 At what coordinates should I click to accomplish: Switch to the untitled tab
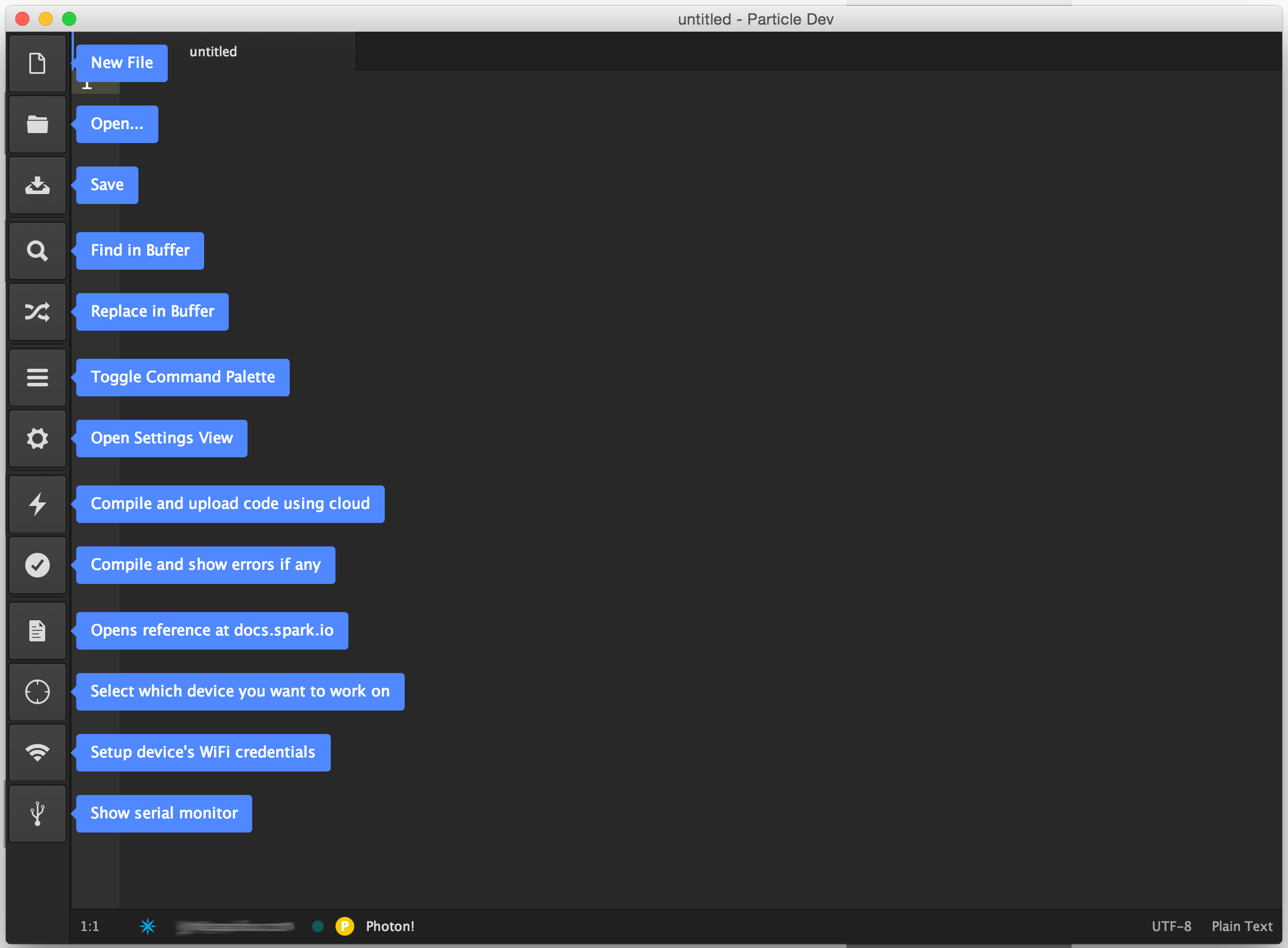coord(213,52)
